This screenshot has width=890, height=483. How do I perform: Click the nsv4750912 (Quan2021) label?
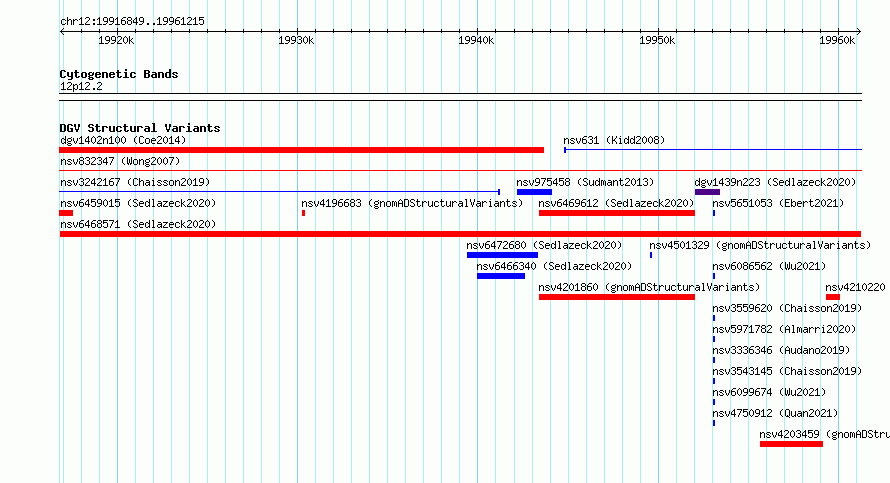pos(775,413)
